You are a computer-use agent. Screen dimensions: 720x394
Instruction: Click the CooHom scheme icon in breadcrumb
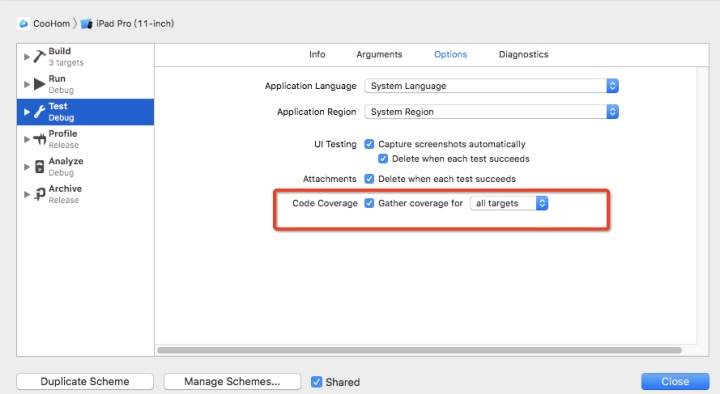tap(23, 23)
